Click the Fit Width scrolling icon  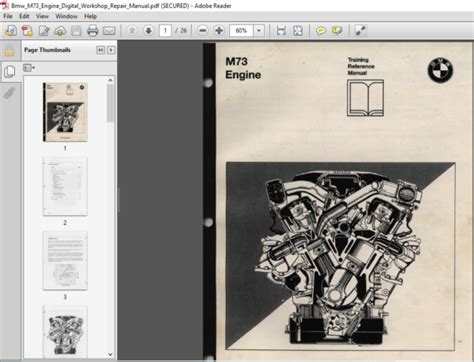[x=281, y=31]
